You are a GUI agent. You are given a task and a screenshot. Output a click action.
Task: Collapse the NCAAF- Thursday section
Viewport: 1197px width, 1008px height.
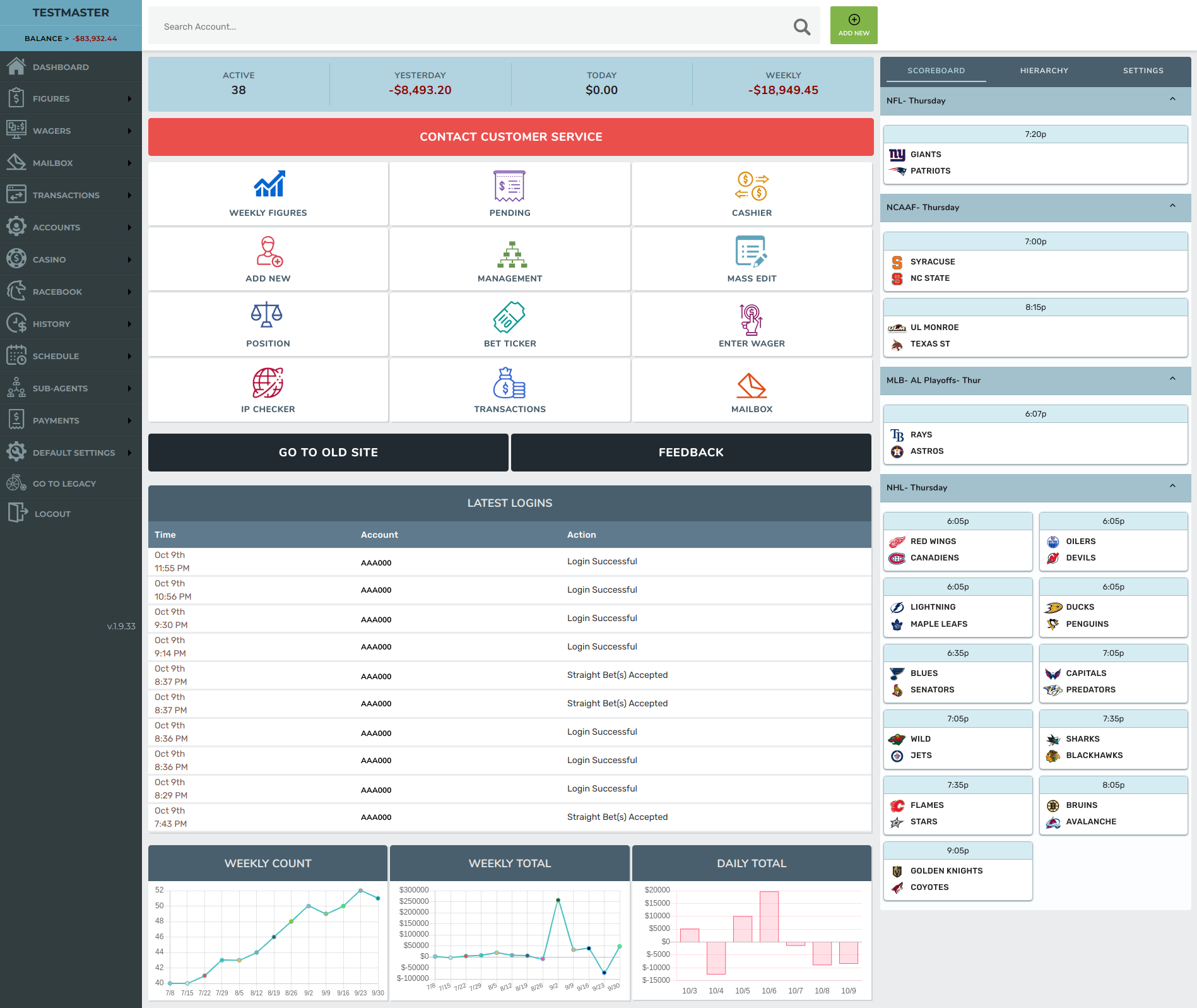[x=1172, y=206]
